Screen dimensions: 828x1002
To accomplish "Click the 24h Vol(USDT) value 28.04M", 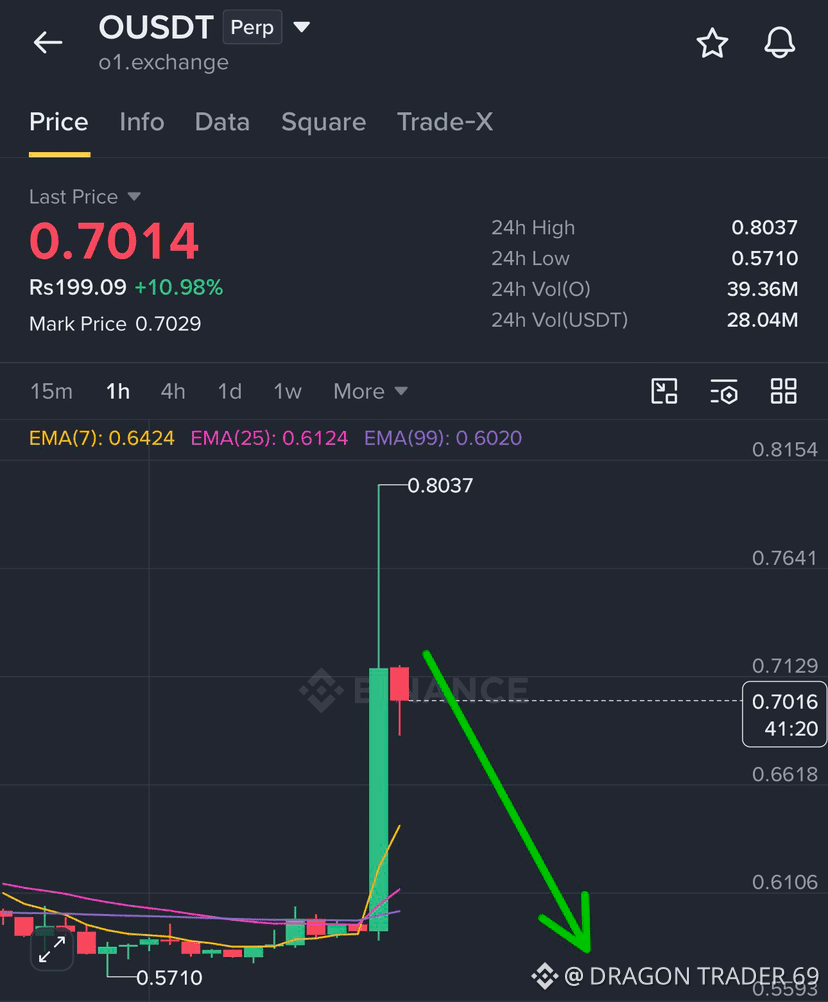I will point(762,320).
